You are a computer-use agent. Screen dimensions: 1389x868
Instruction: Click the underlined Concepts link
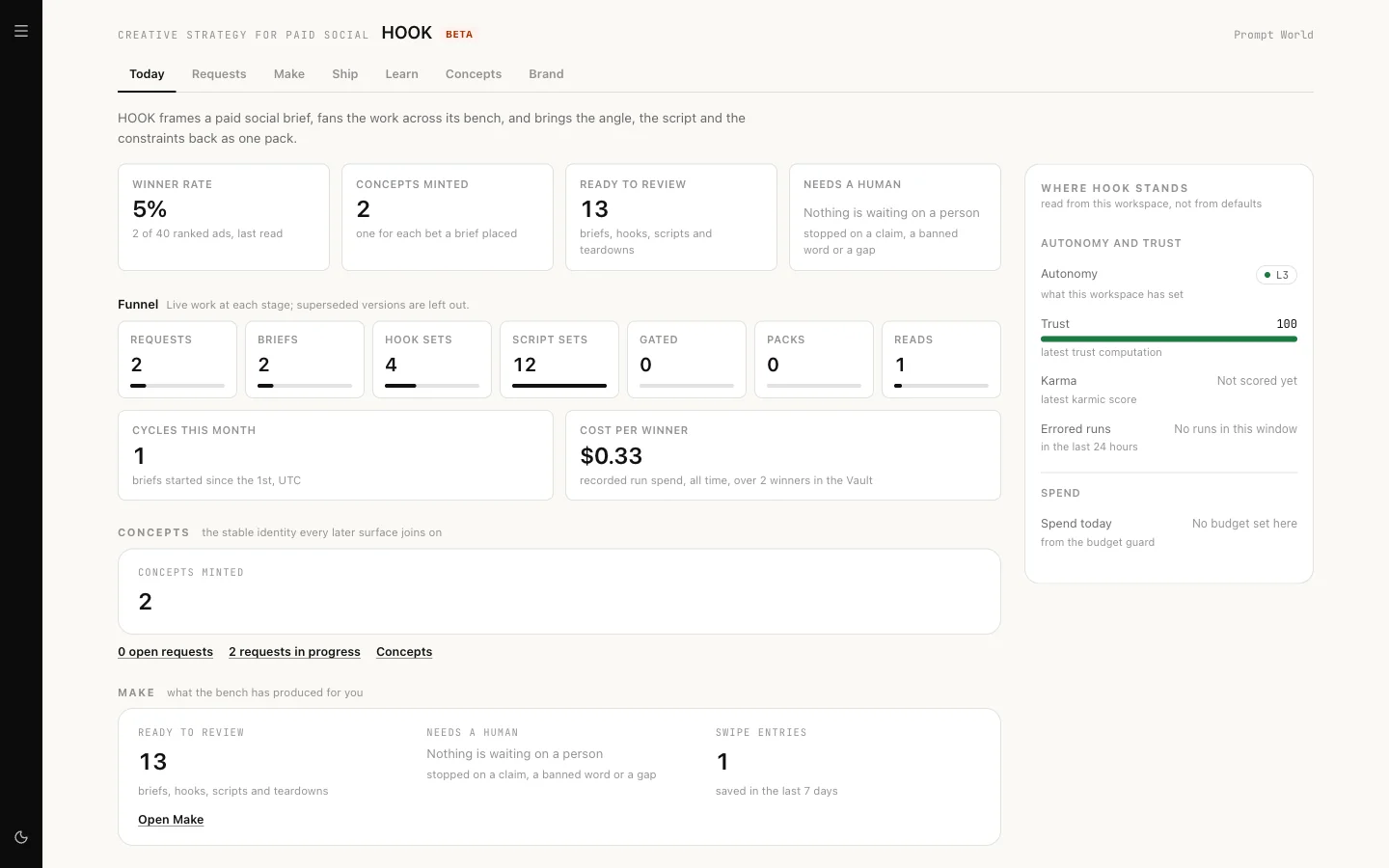(x=404, y=652)
